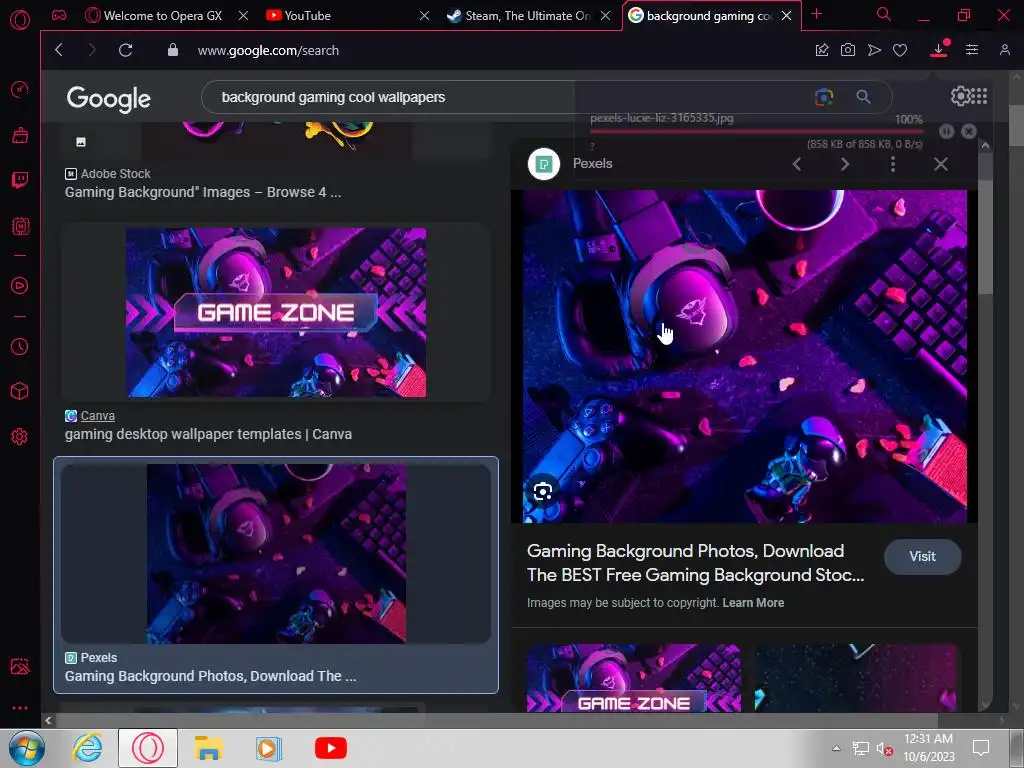View site security lock info

(172, 50)
